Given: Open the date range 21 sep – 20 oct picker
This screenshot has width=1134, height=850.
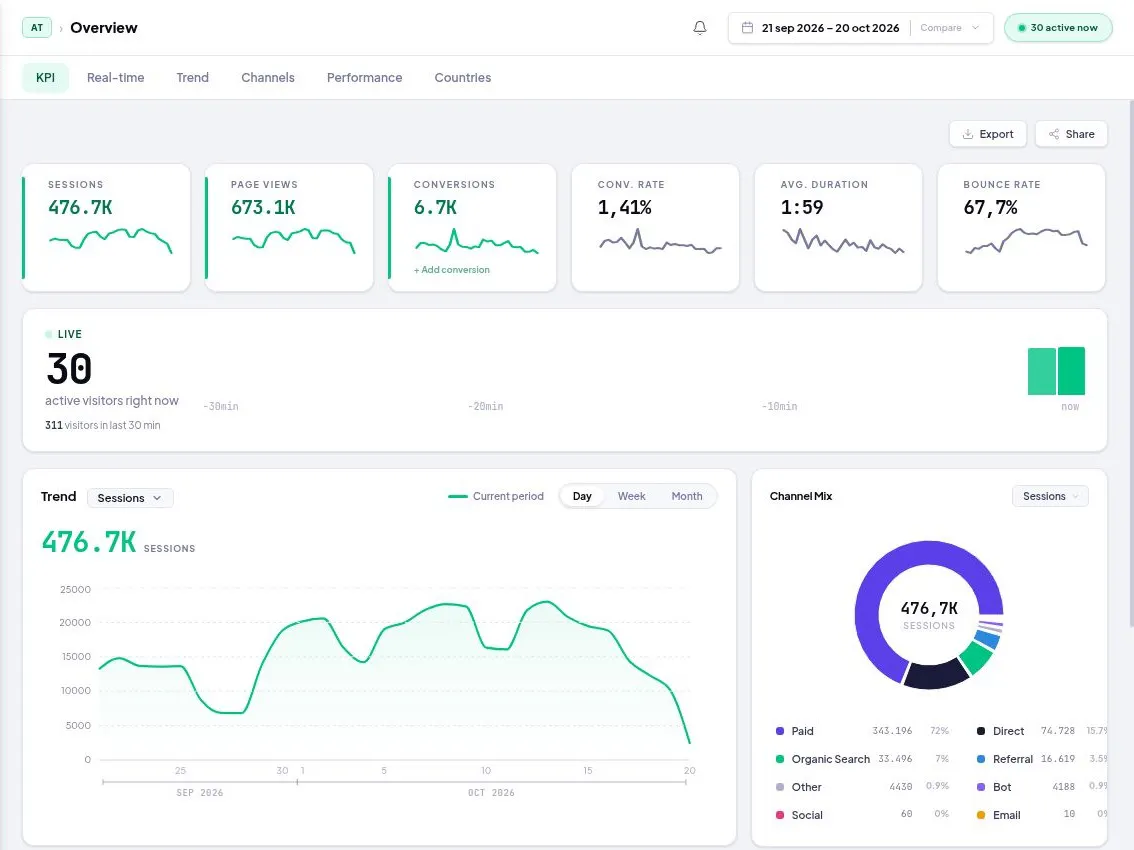Looking at the screenshot, I should pyautogui.click(x=830, y=28).
